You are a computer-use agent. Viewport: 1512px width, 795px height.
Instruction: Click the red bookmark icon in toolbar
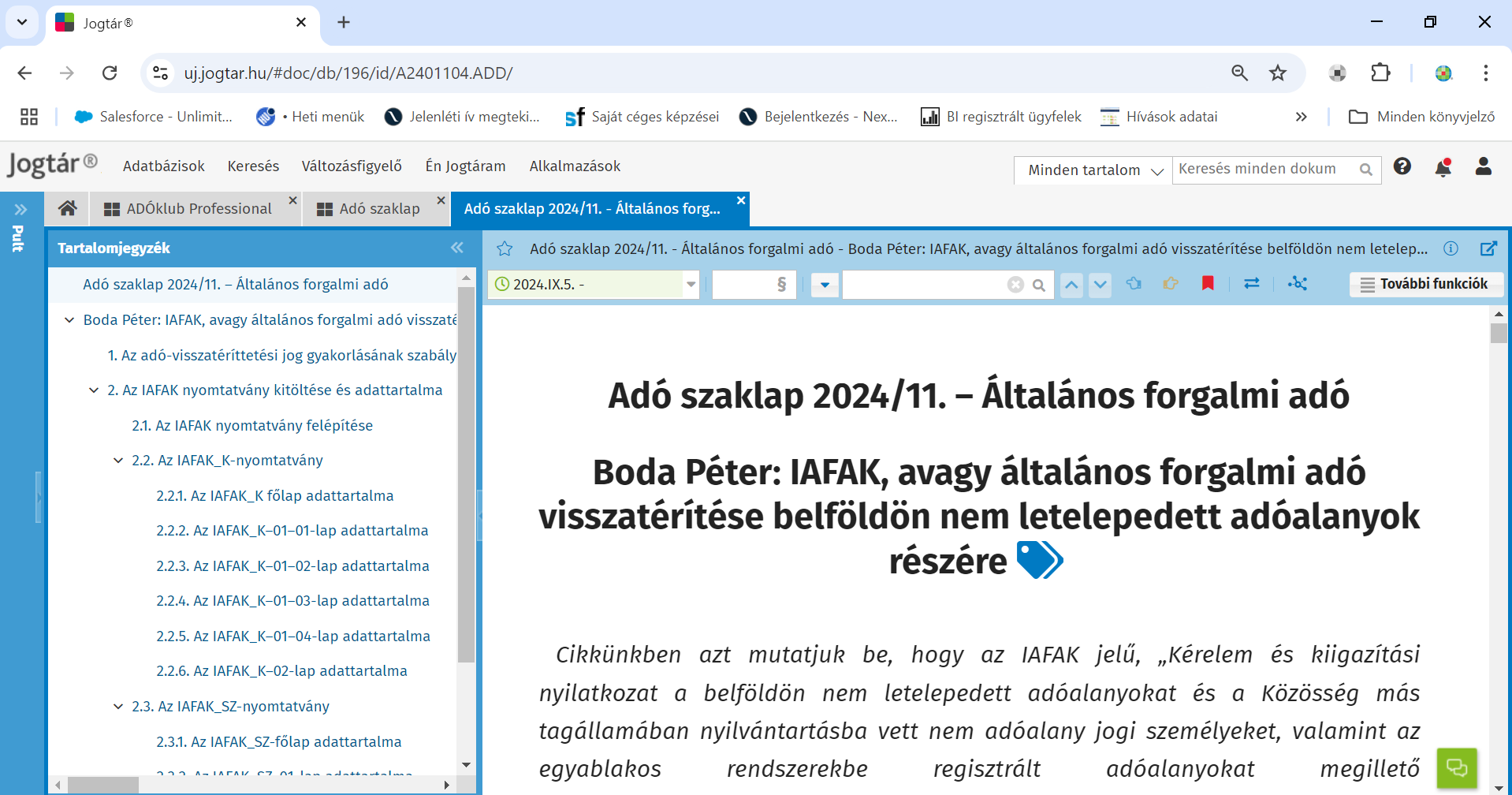(1207, 284)
